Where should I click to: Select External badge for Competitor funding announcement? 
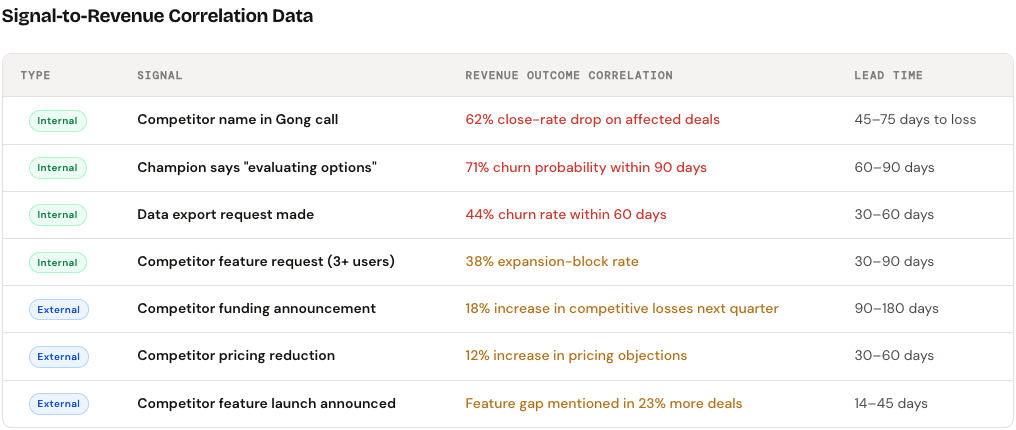[59, 309]
